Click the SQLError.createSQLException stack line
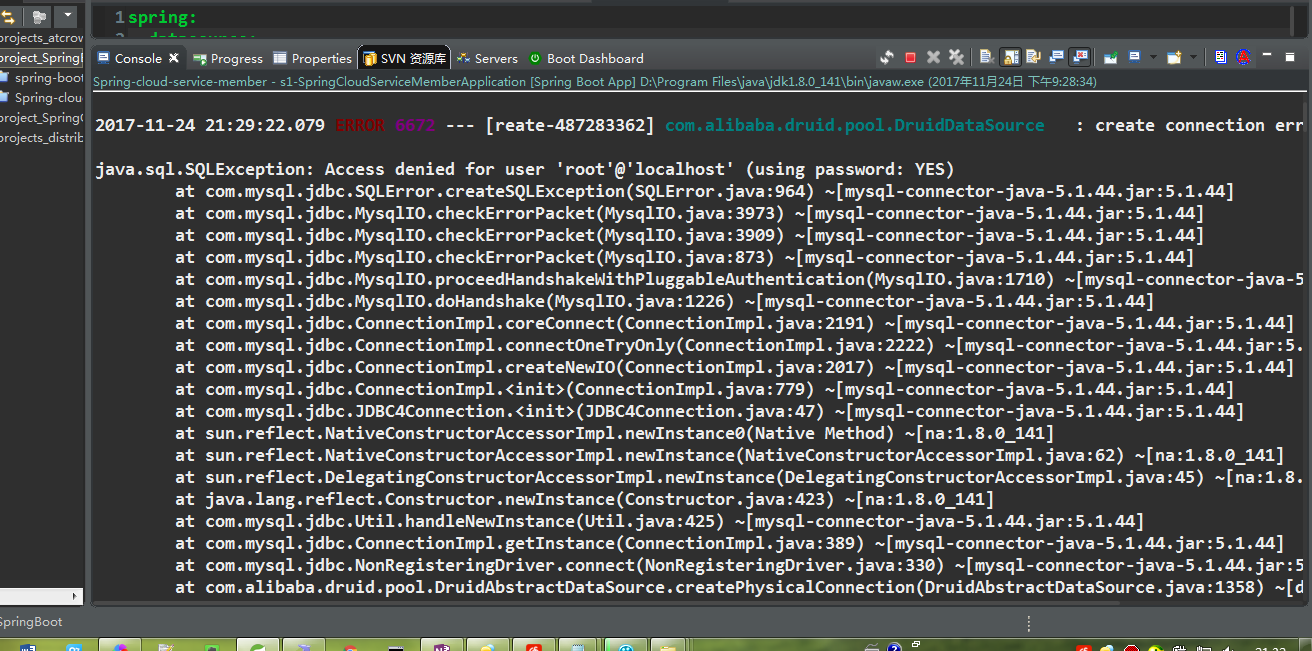The height and width of the screenshot is (651, 1312). coord(705,191)
